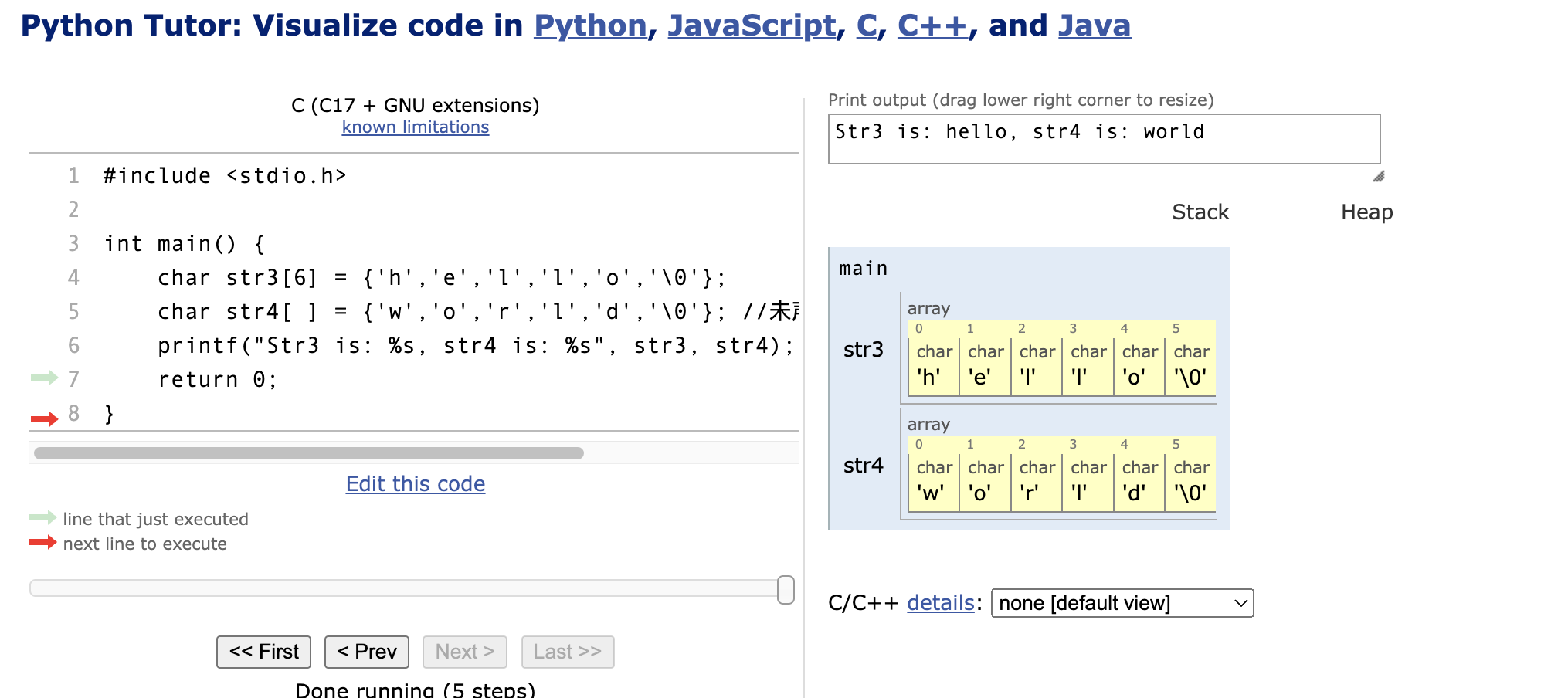Click the green just-executed arrow at line 7

coord(44,378)
